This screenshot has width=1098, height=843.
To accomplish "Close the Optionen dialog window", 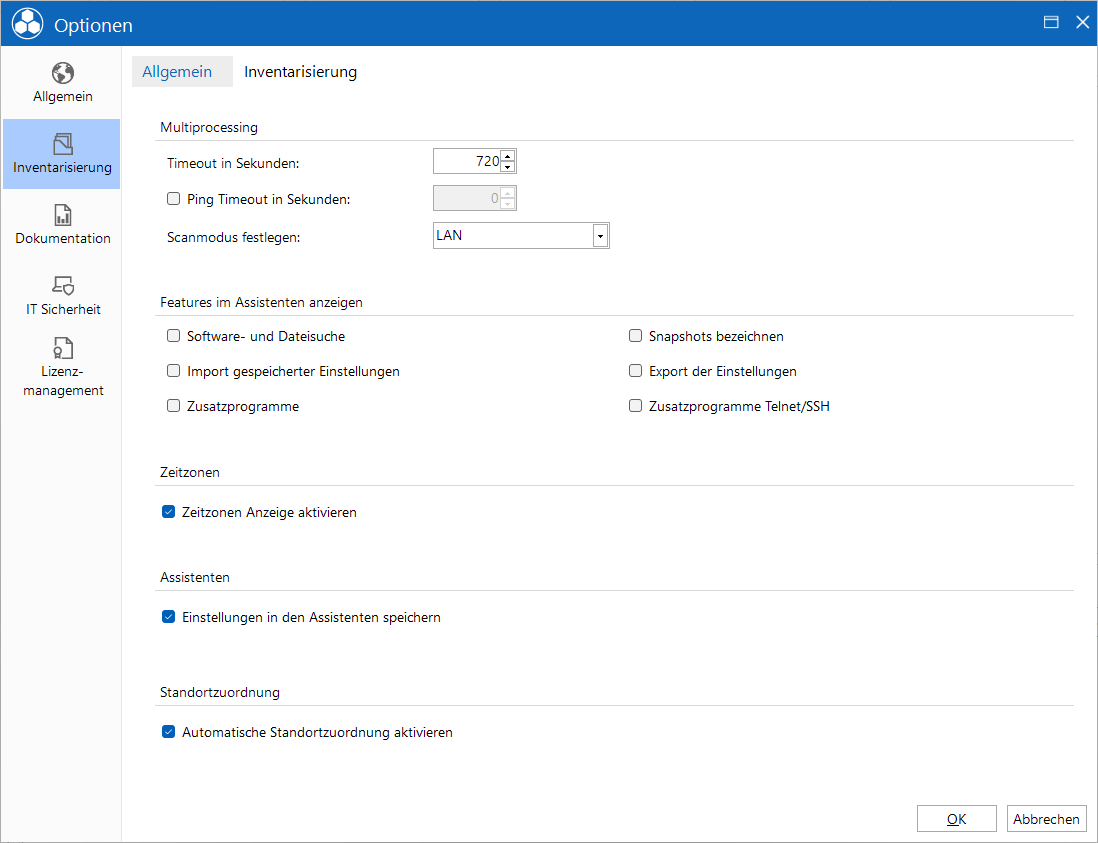I will [1083, 22].
